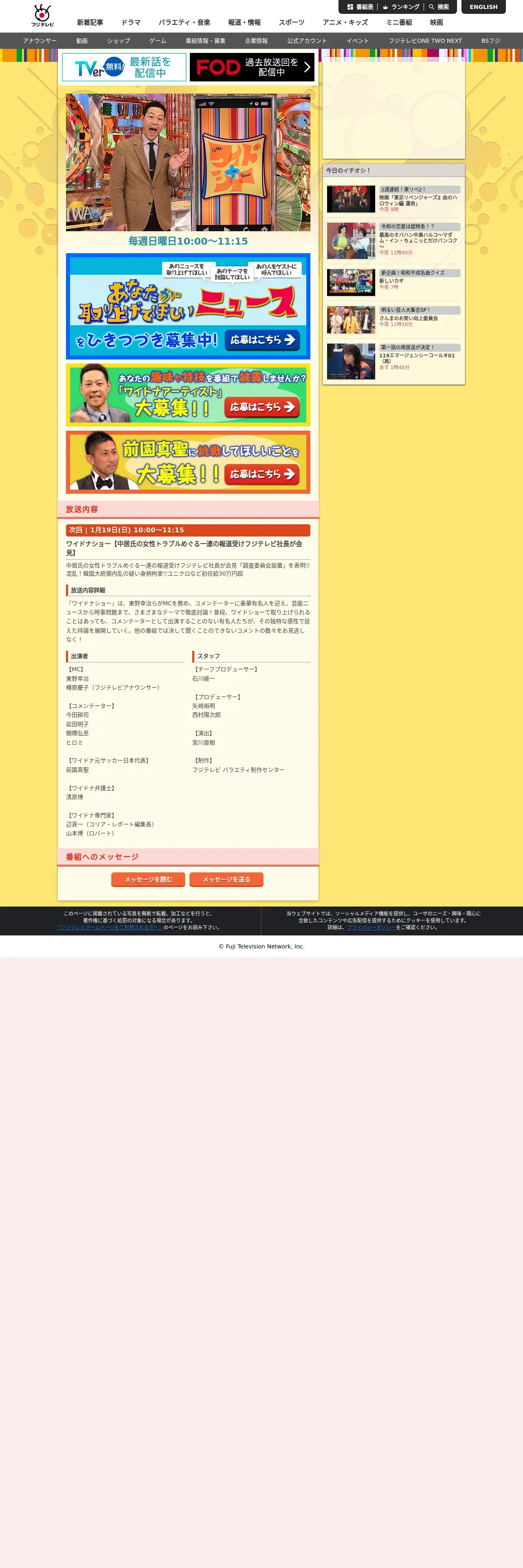Open the 映画 menu
Image resolution: width=523 pixels, height=1568 pixels.
point(437,22)
